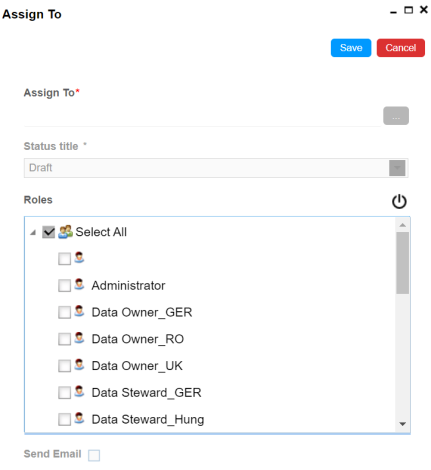Select the Data Steward_GER role item

(x=146, y=393)
